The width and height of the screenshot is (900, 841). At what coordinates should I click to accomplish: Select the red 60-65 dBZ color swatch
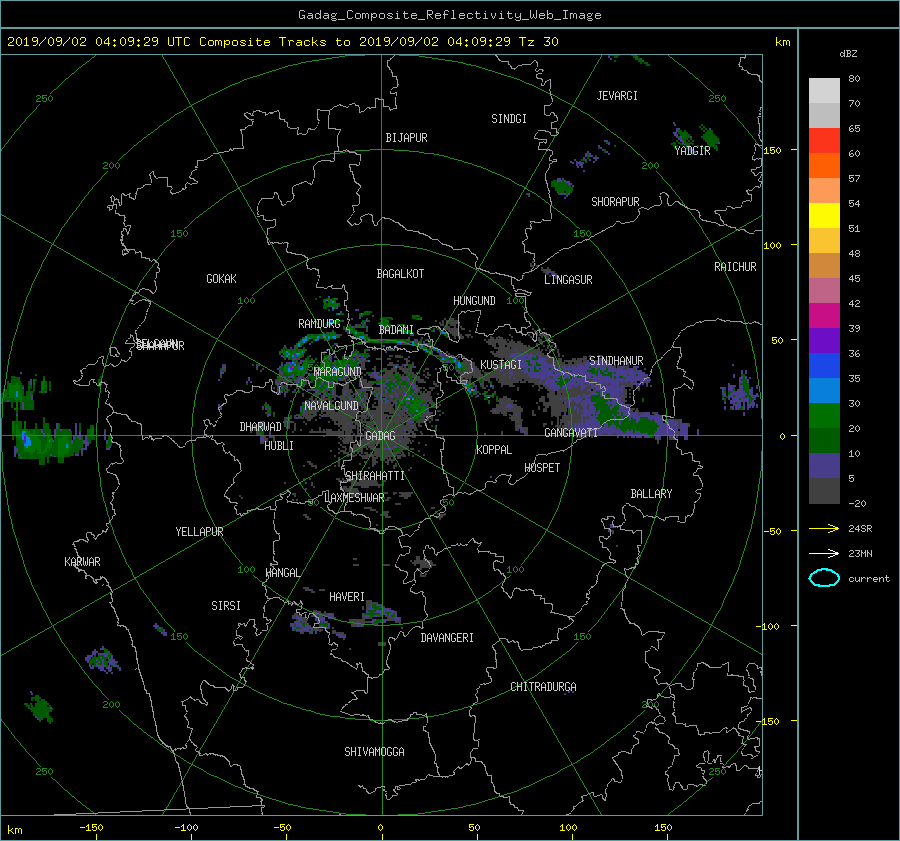(824, 141)
